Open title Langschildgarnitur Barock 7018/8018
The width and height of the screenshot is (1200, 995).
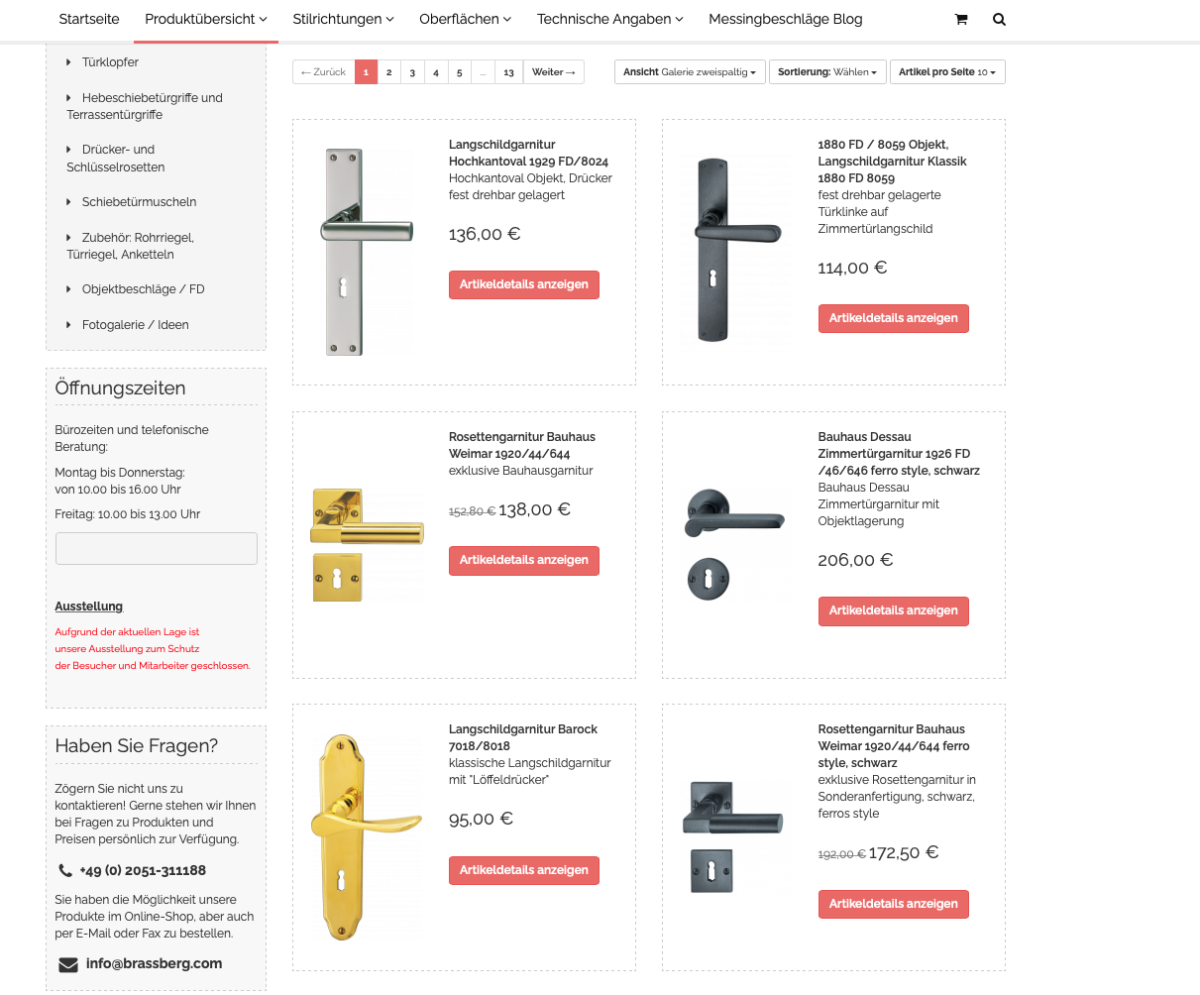[x=521, y=738]
